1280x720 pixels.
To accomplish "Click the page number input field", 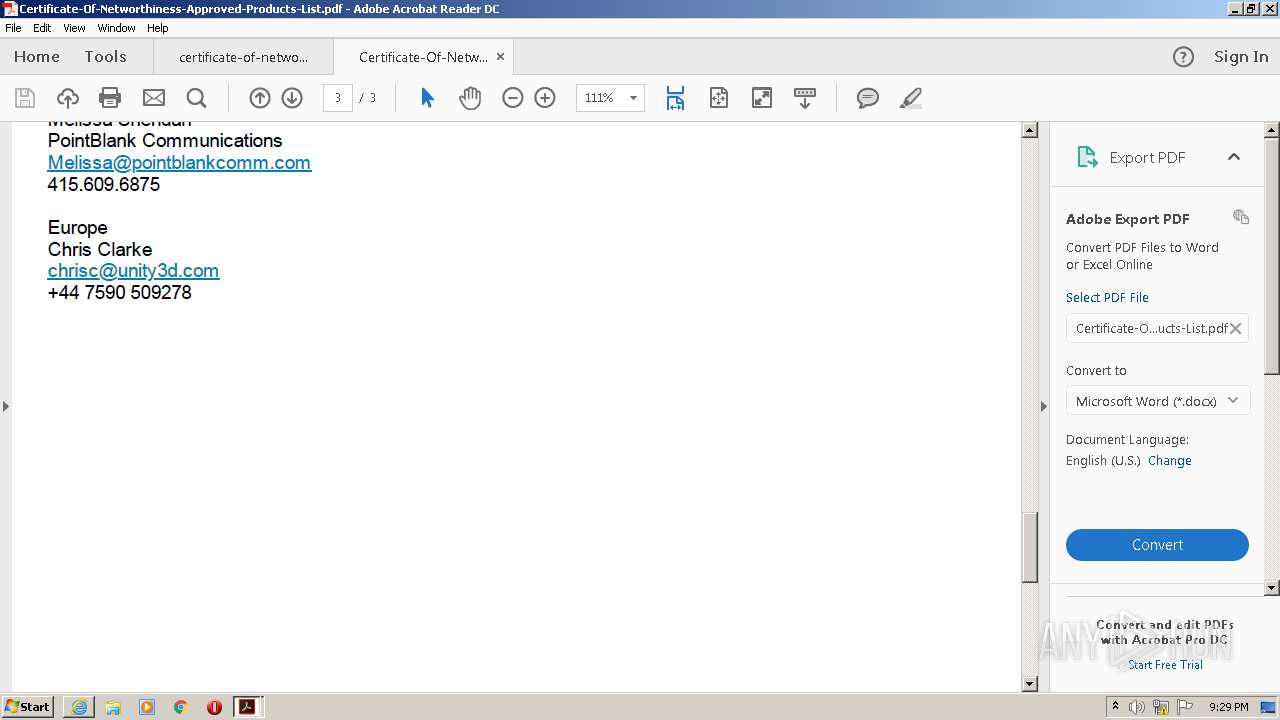I will (338, 98).
